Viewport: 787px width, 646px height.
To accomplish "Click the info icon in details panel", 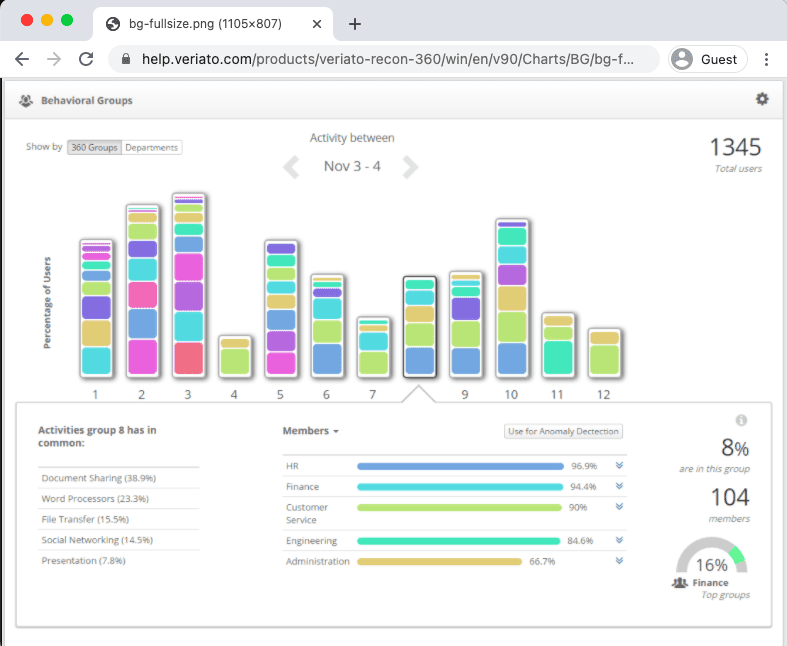I will pos(741,420).
